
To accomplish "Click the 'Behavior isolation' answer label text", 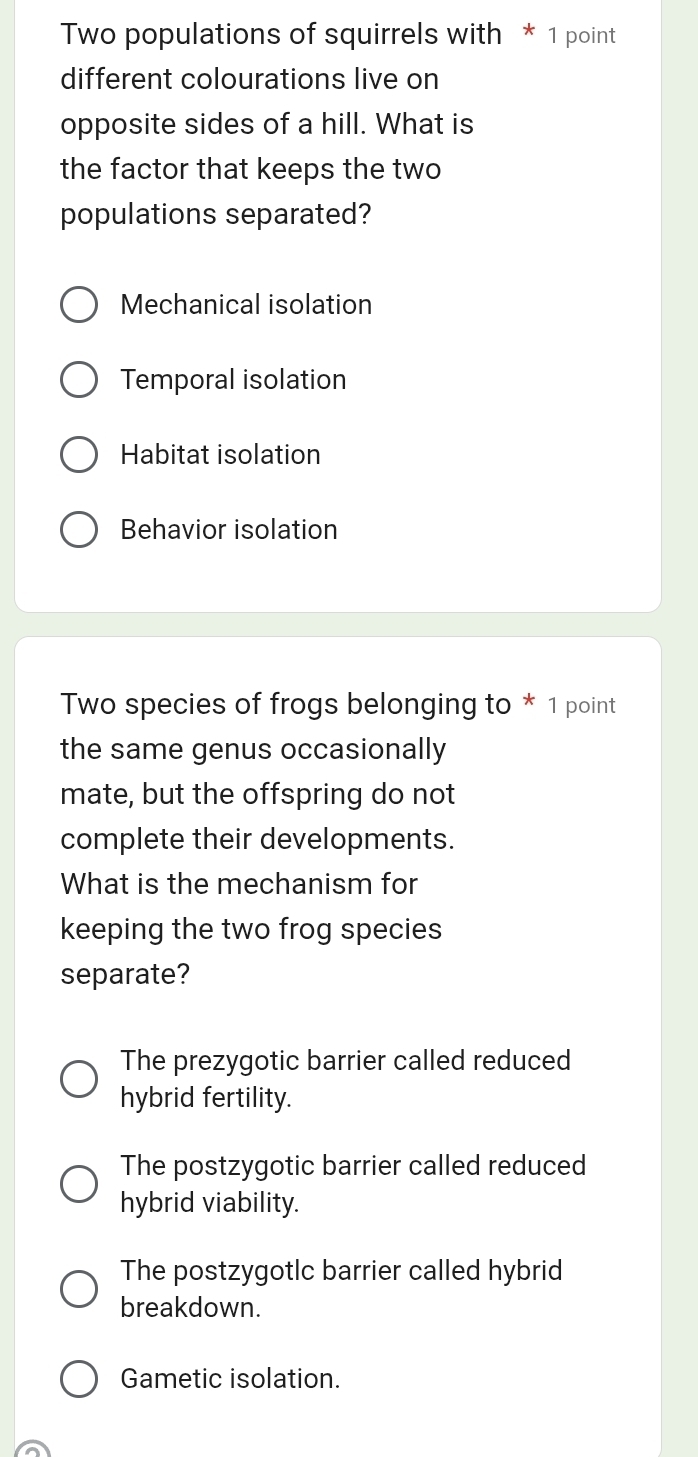I will click(x=229, y=530).
